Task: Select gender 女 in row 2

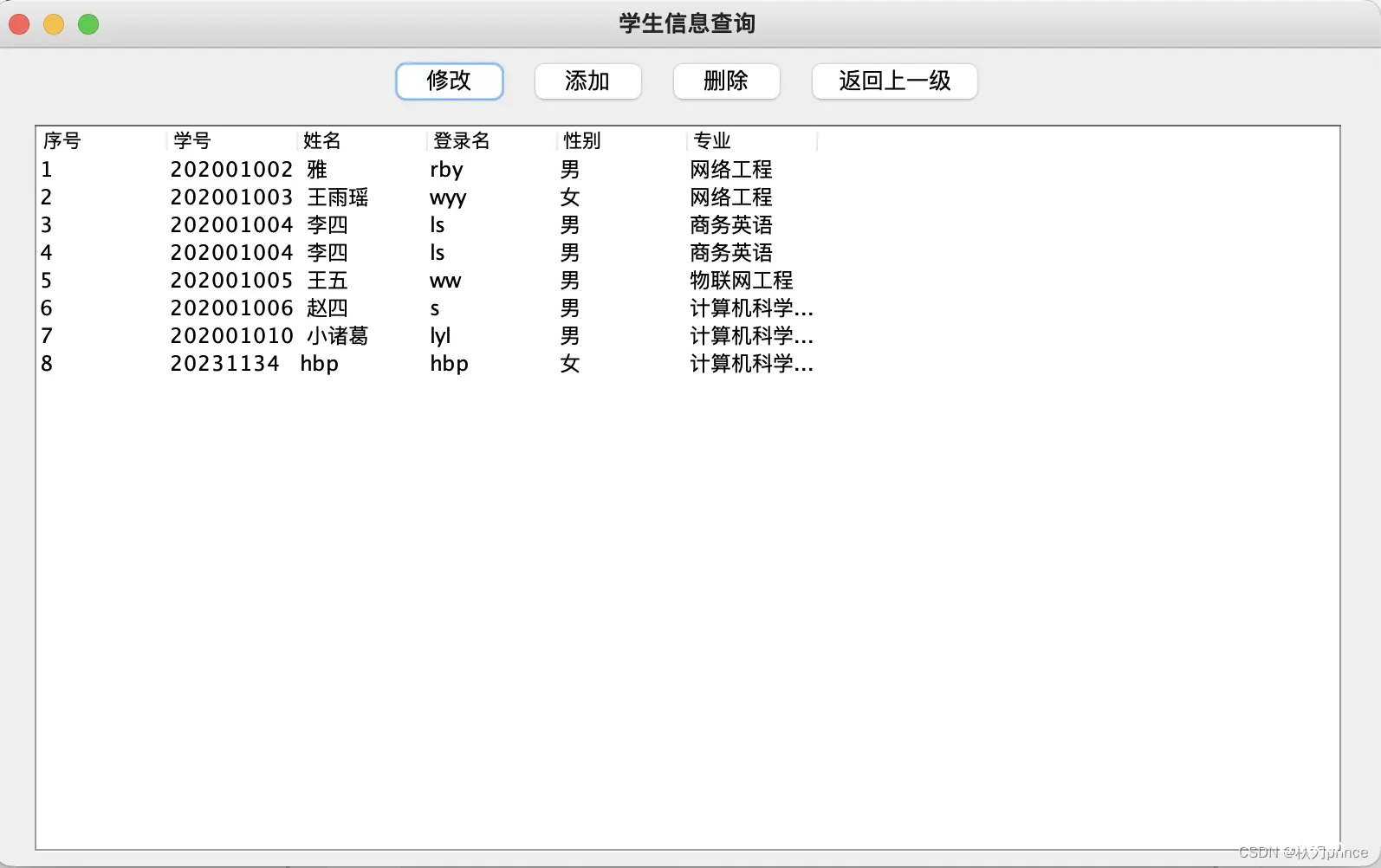Action: pos(621,198)
